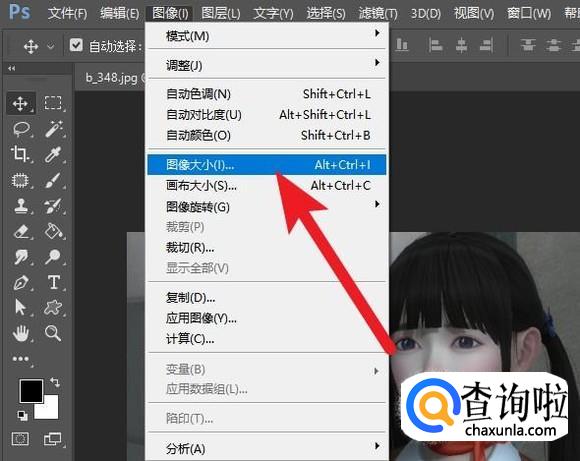Expand the 模式(M) submenu
Screen dimensions: 580x461
point(266,36)
